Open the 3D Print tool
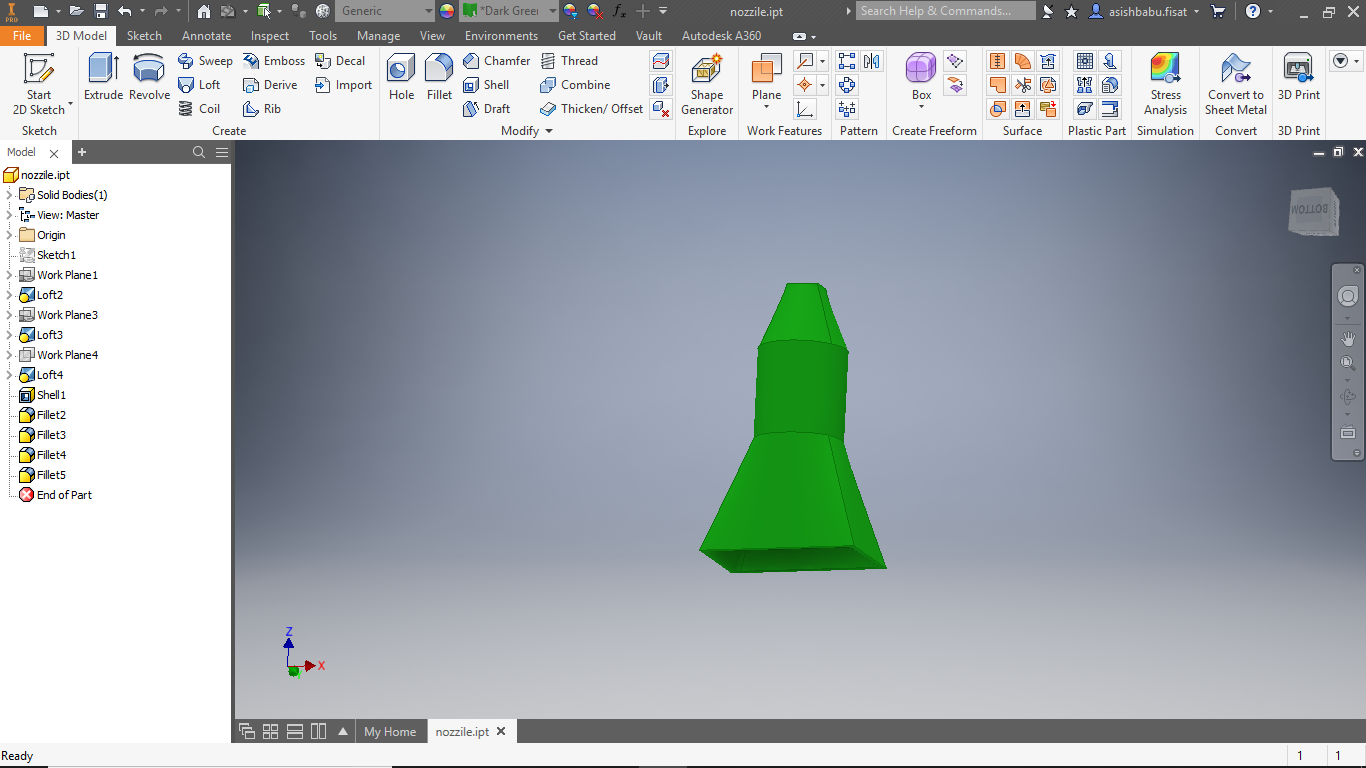The height and width of the screenshot is (768, 1366). (1299, 77)
